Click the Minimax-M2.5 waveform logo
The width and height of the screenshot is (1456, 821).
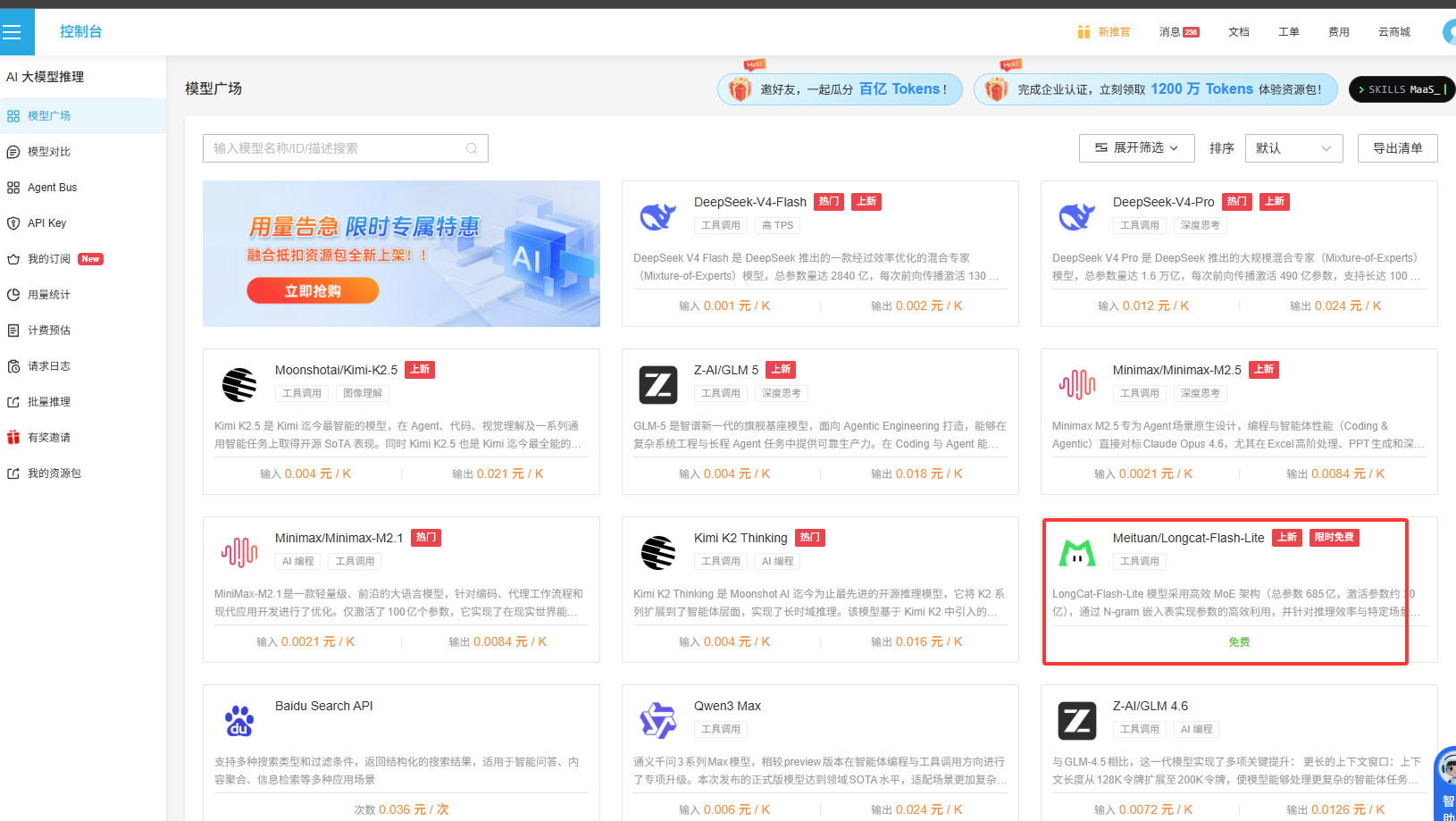click(x=1077, y=385)
